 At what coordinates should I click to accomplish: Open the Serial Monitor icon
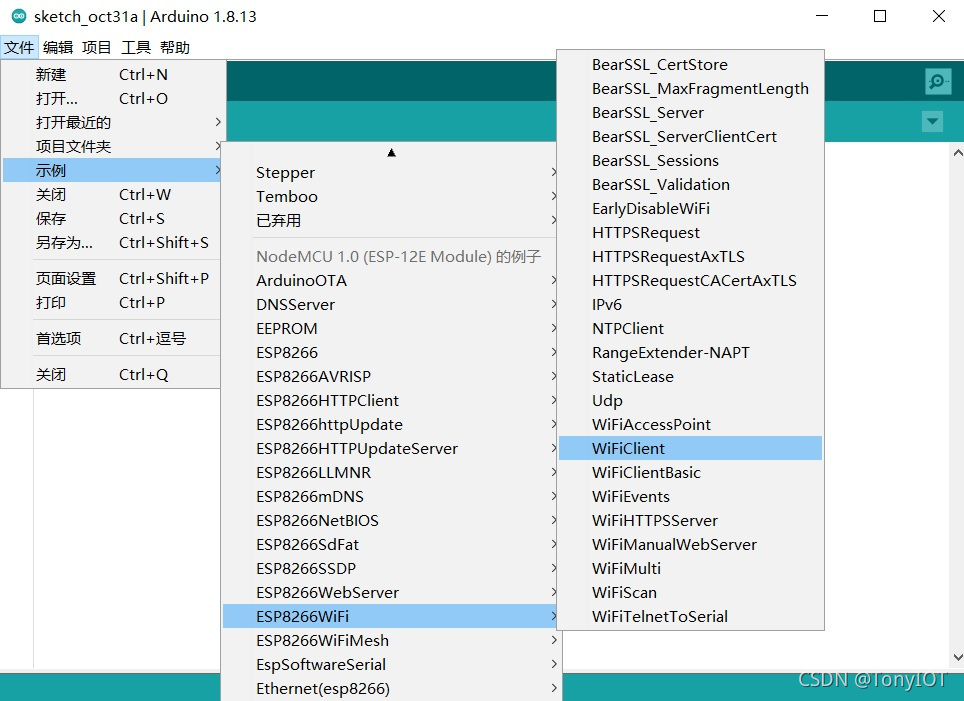pyautogui.click(x=938, y=81)
